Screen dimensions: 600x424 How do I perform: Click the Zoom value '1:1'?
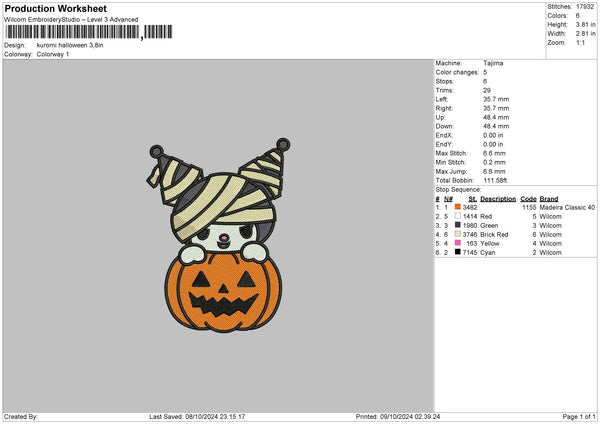point(580,42)
